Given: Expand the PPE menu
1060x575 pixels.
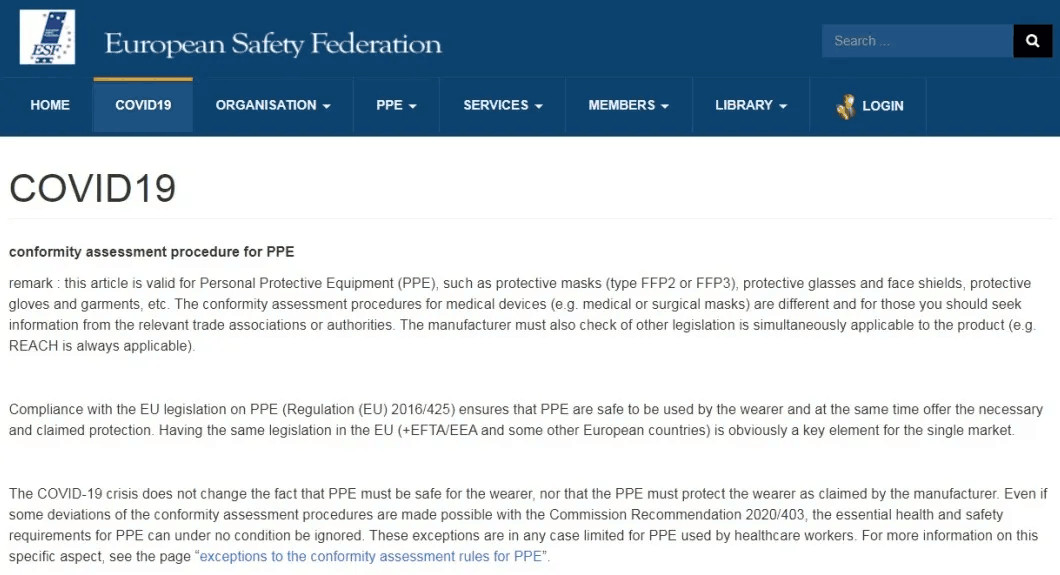Looking at the screenshot, I should coord(396,105).
